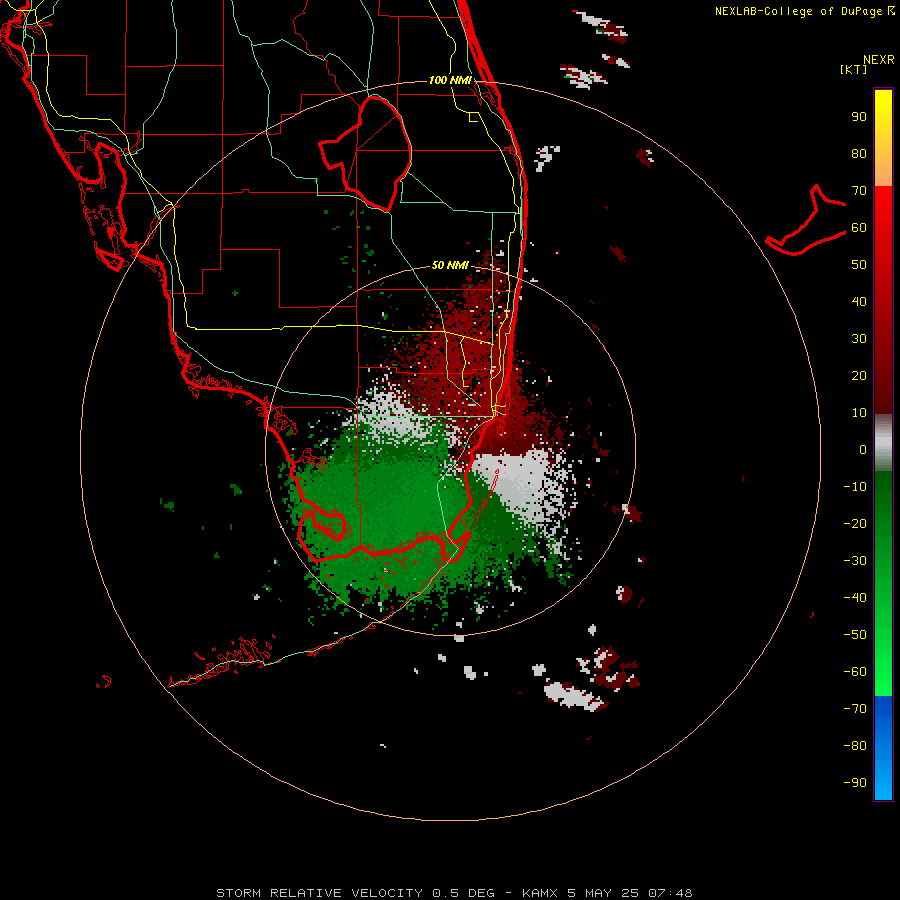This screenshot has width=900, height=900.
Task: Click the positive 10 colorbar value
Action: [859, 413]
